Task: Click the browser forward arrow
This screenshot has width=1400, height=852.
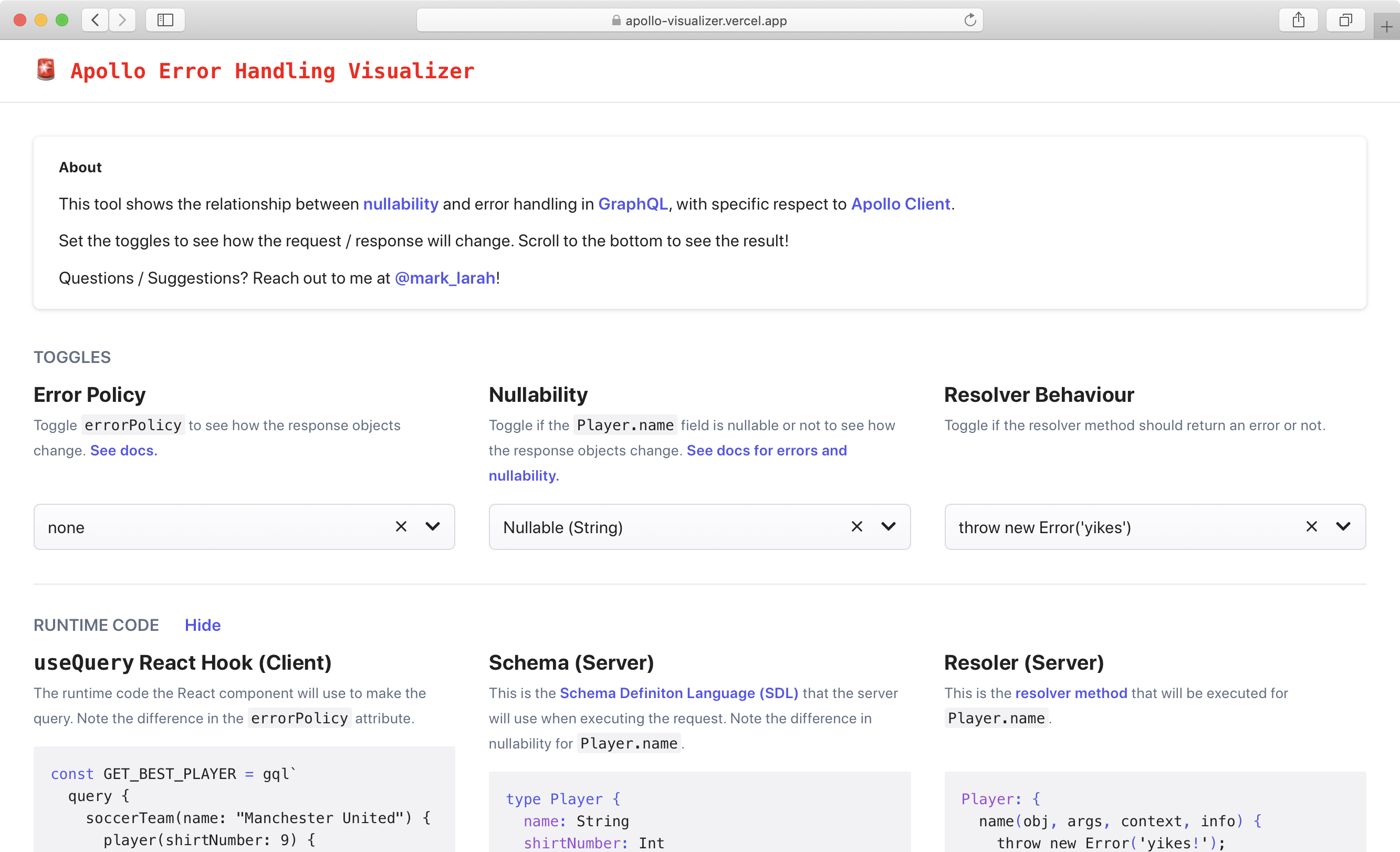Action: coord(122,20)
